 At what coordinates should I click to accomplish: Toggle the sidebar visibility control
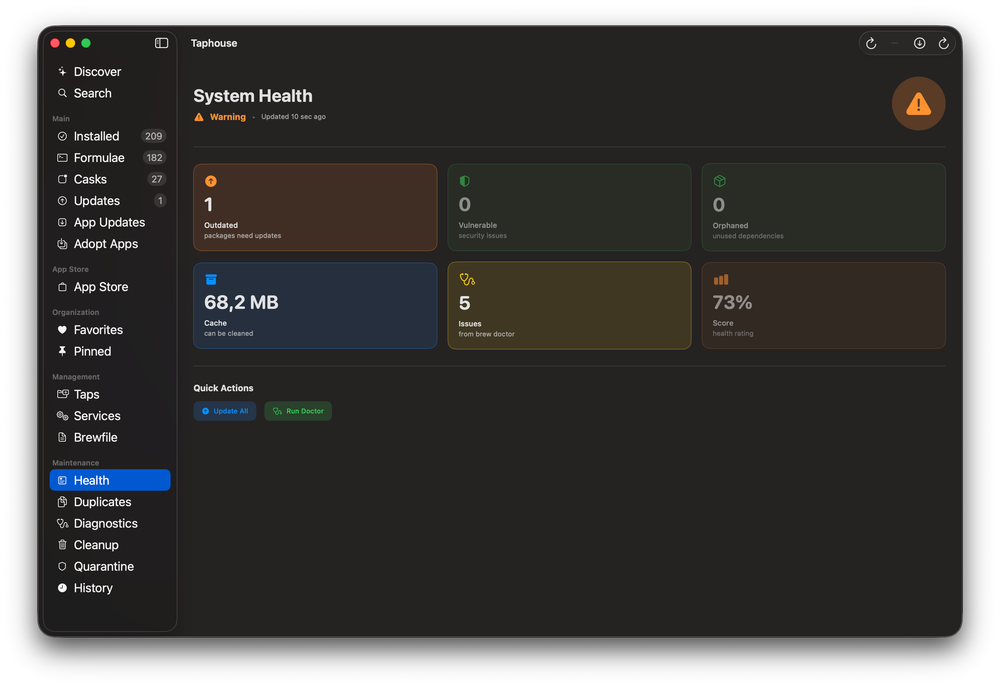point(161,43)
